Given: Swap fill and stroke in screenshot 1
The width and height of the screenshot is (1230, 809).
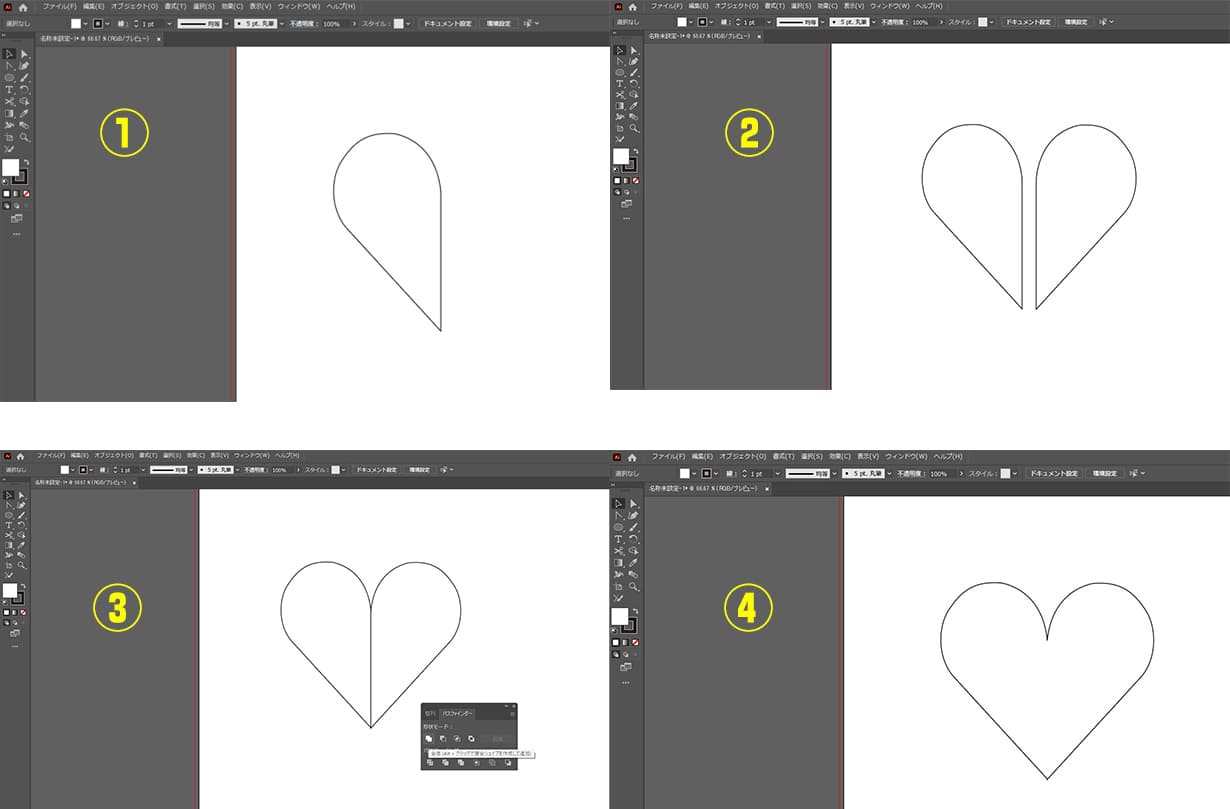Looking at the screenshot, I should 26,162.
